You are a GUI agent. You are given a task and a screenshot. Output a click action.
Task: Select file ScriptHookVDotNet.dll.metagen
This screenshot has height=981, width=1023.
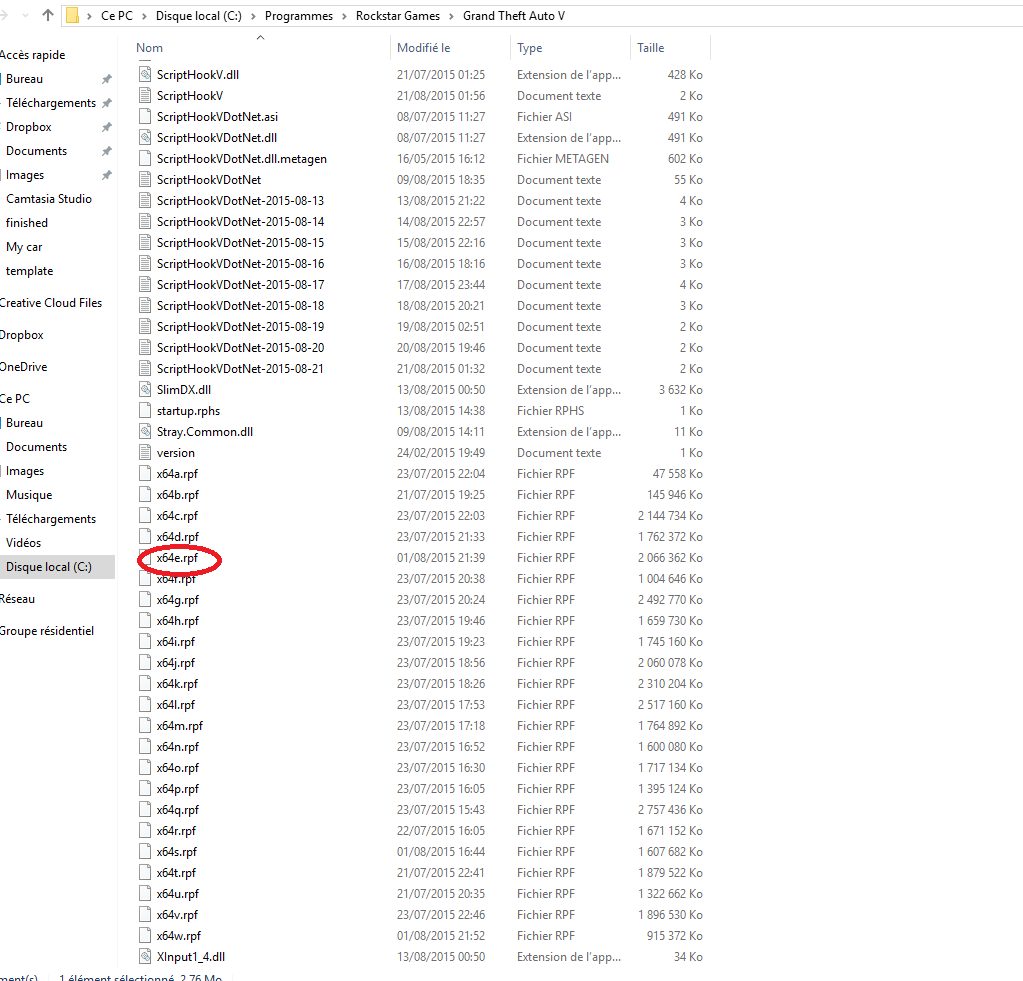[241, 158]
